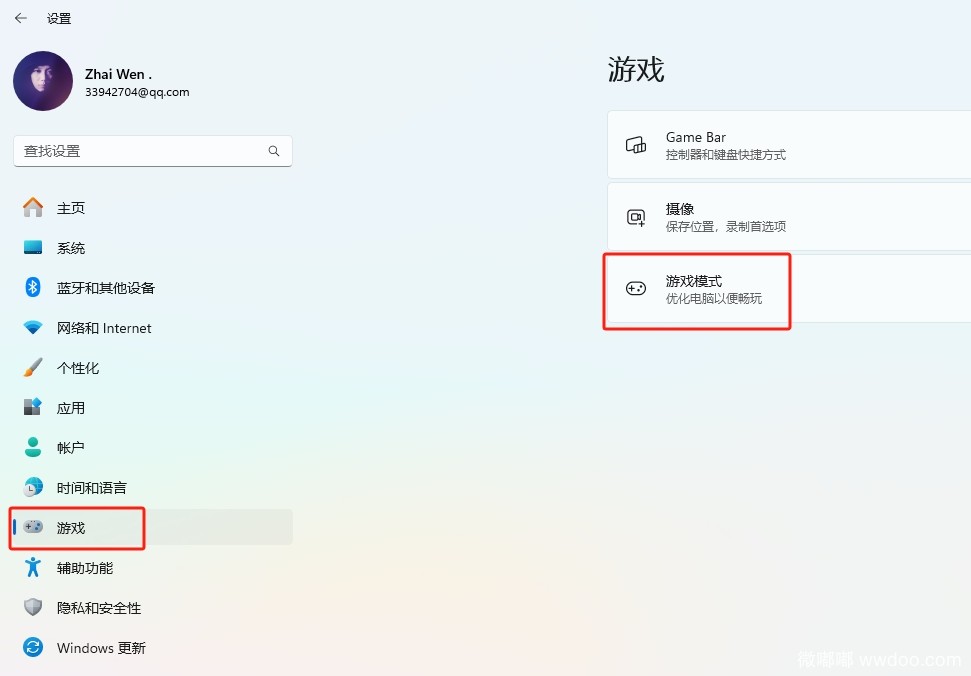This screenshot has width=971, height=676.
Task: Open the 摄像 capture settings
Action: (789, 217)
